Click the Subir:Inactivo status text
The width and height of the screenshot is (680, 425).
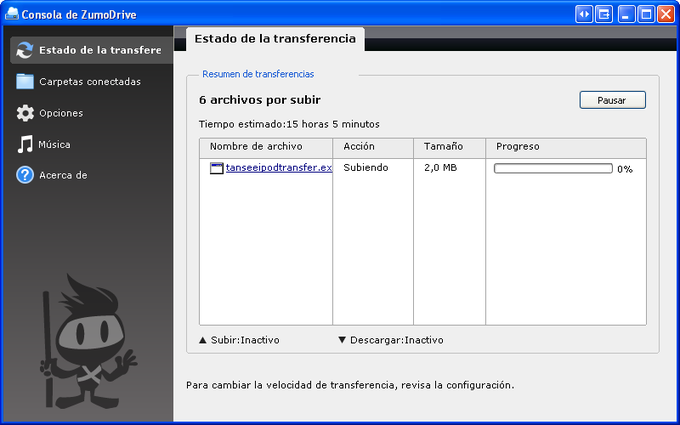(x=245, y=340)
